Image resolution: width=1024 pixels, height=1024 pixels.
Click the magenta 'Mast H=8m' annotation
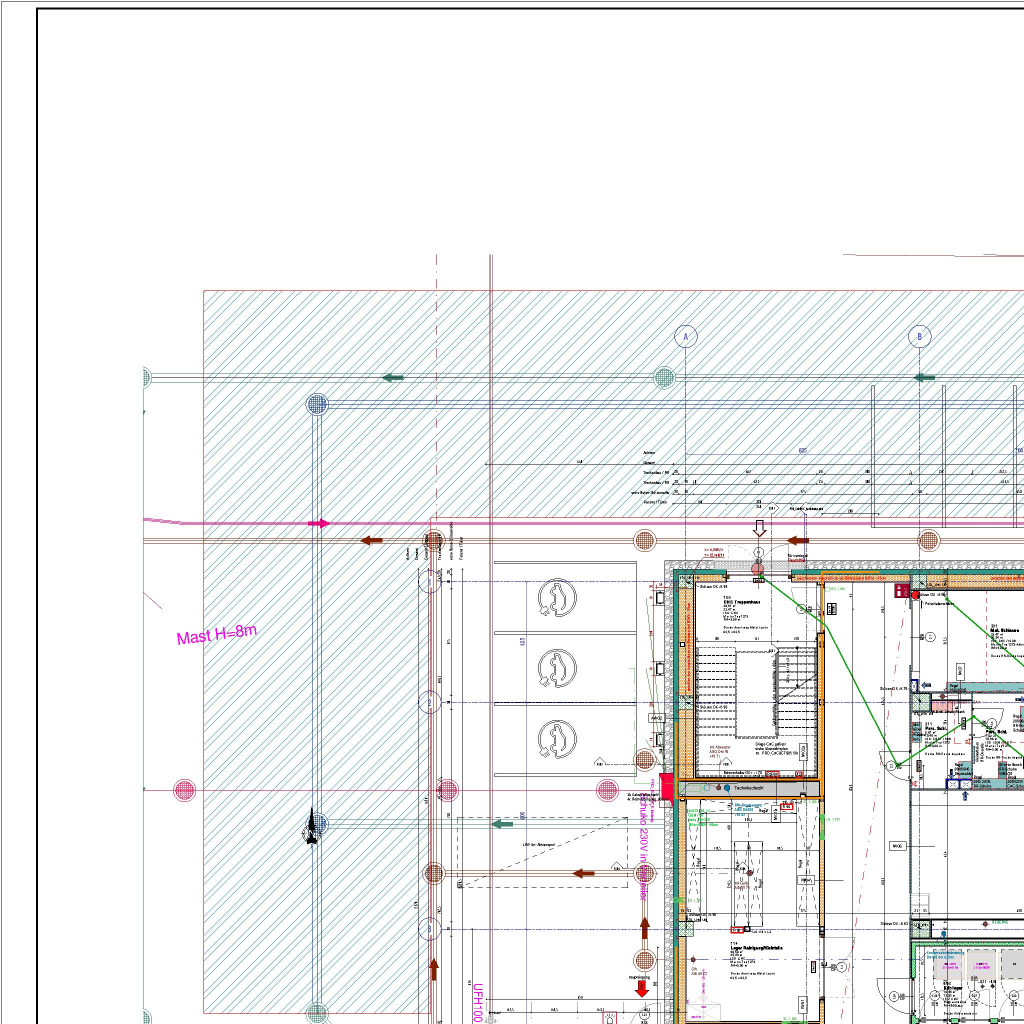click(217, 634)
